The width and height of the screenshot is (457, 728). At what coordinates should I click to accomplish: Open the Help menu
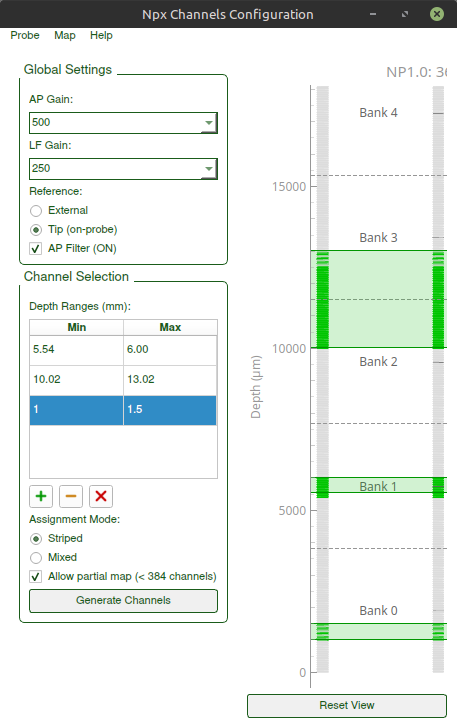(x=101, y=35)
